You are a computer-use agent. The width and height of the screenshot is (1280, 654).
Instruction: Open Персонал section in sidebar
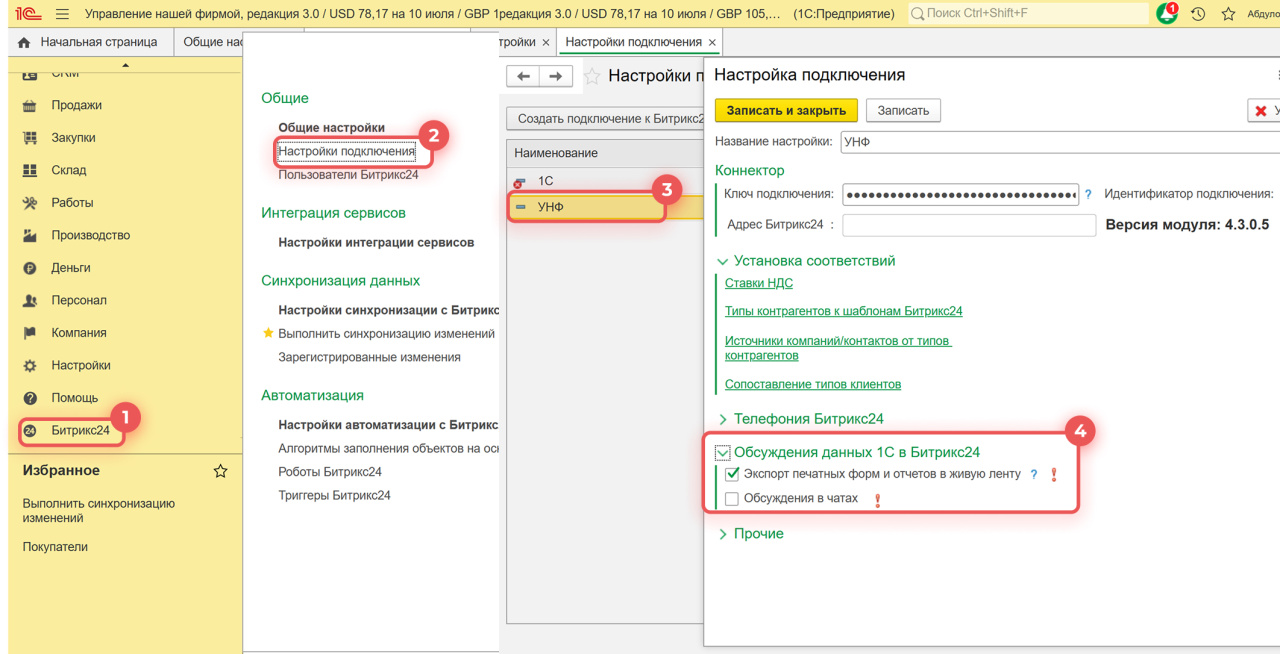click(79, 300)
